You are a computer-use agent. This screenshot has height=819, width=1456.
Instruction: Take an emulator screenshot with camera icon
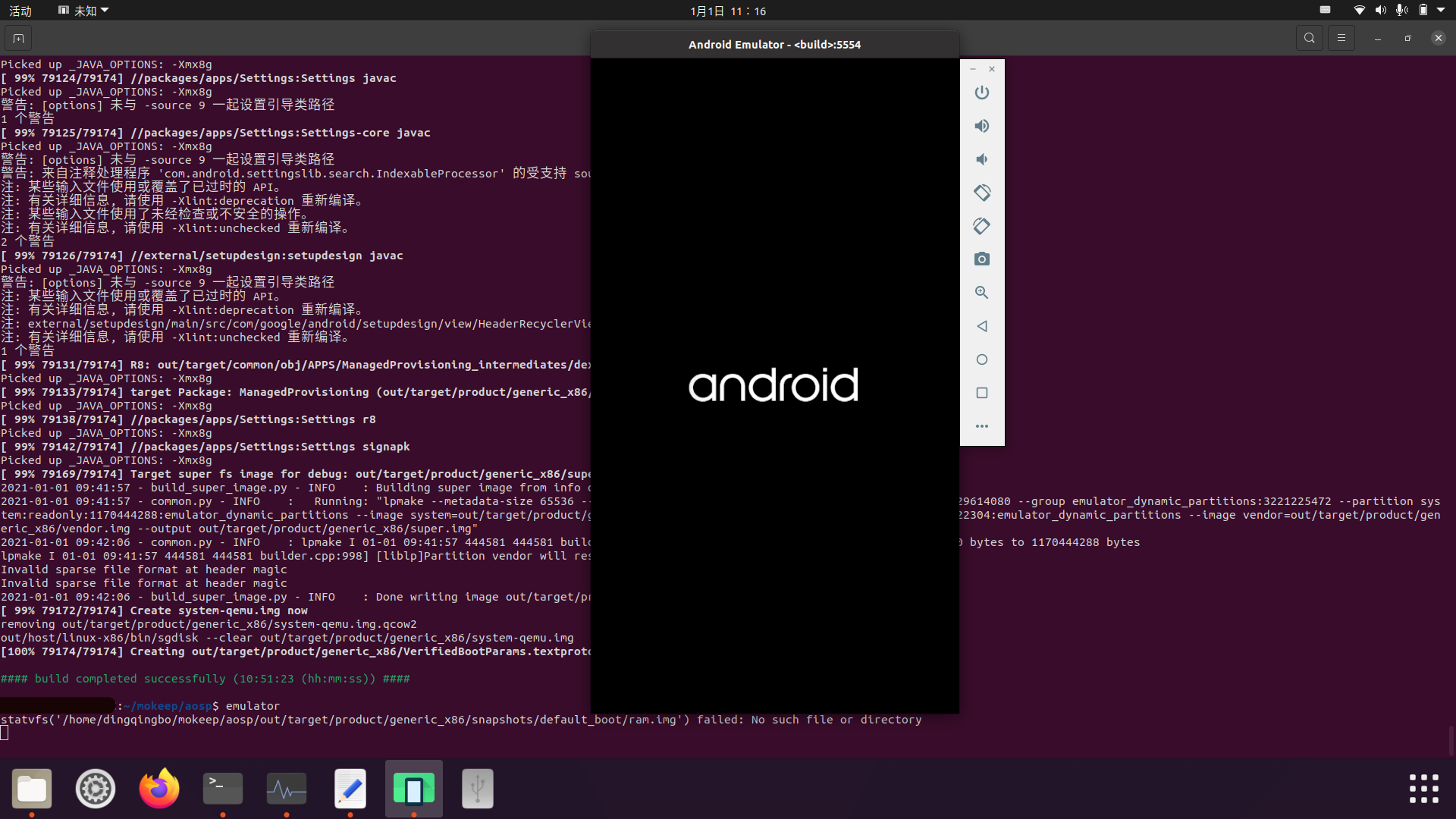[982, 259]
